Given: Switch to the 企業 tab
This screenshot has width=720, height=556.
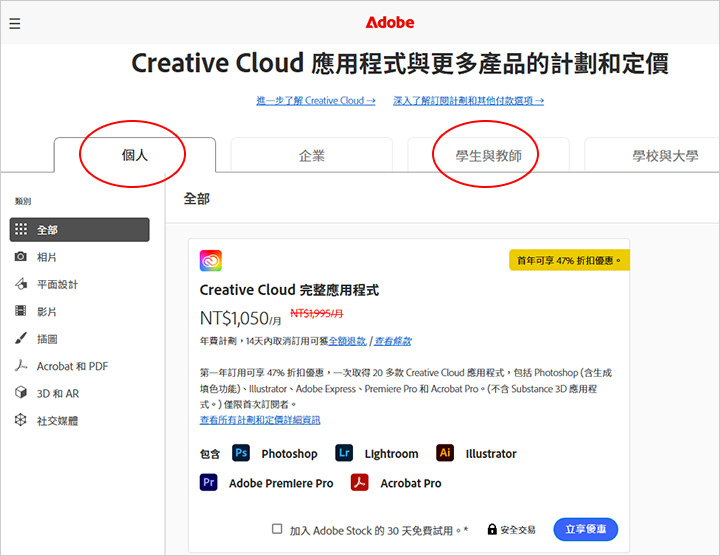Looking at the screenshot, I should [312, 155].
